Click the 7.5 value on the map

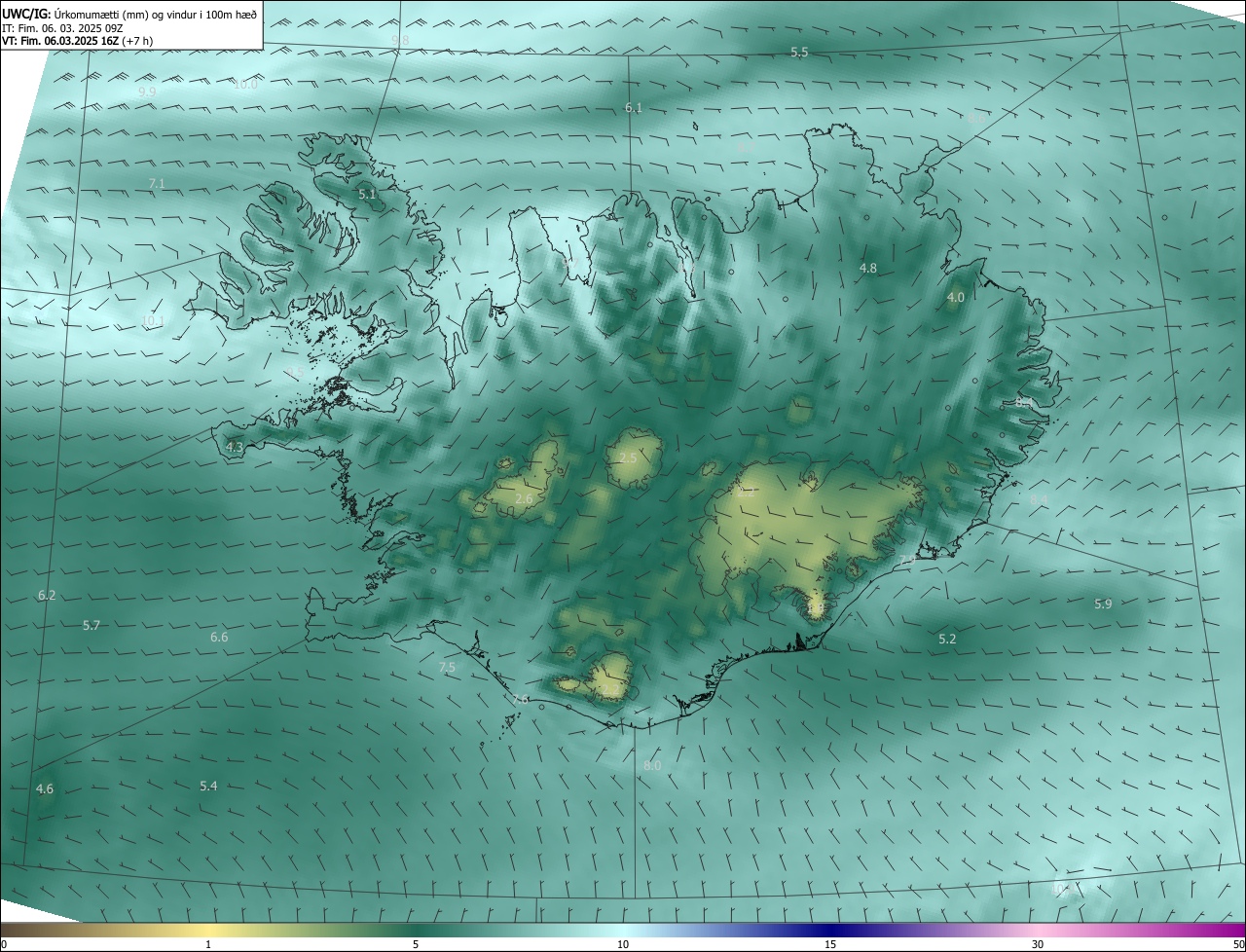coord(447,668)
